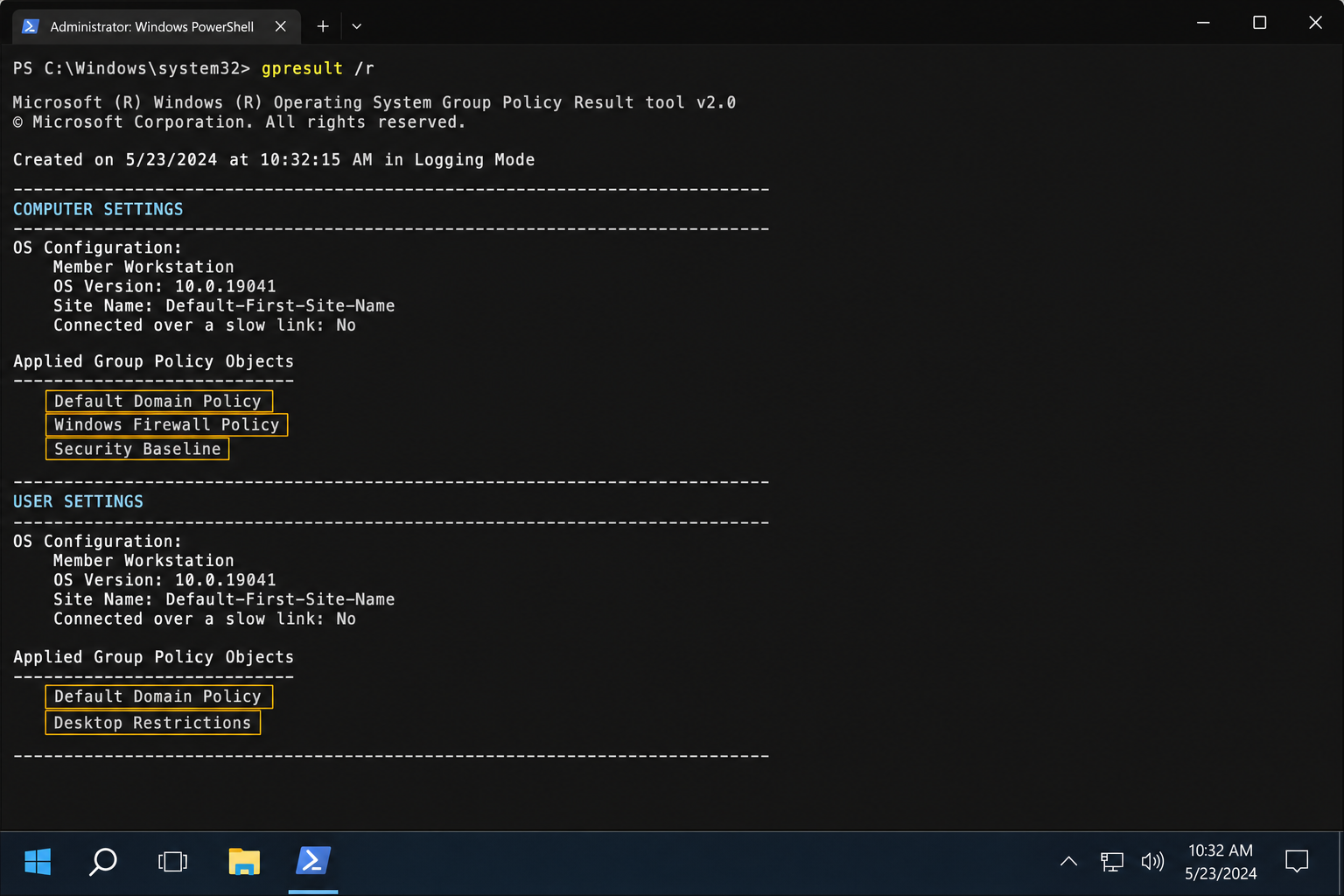The image size is (1344, 896).
Task: Open the new tab profile dropdown
Action: point(356,26)
